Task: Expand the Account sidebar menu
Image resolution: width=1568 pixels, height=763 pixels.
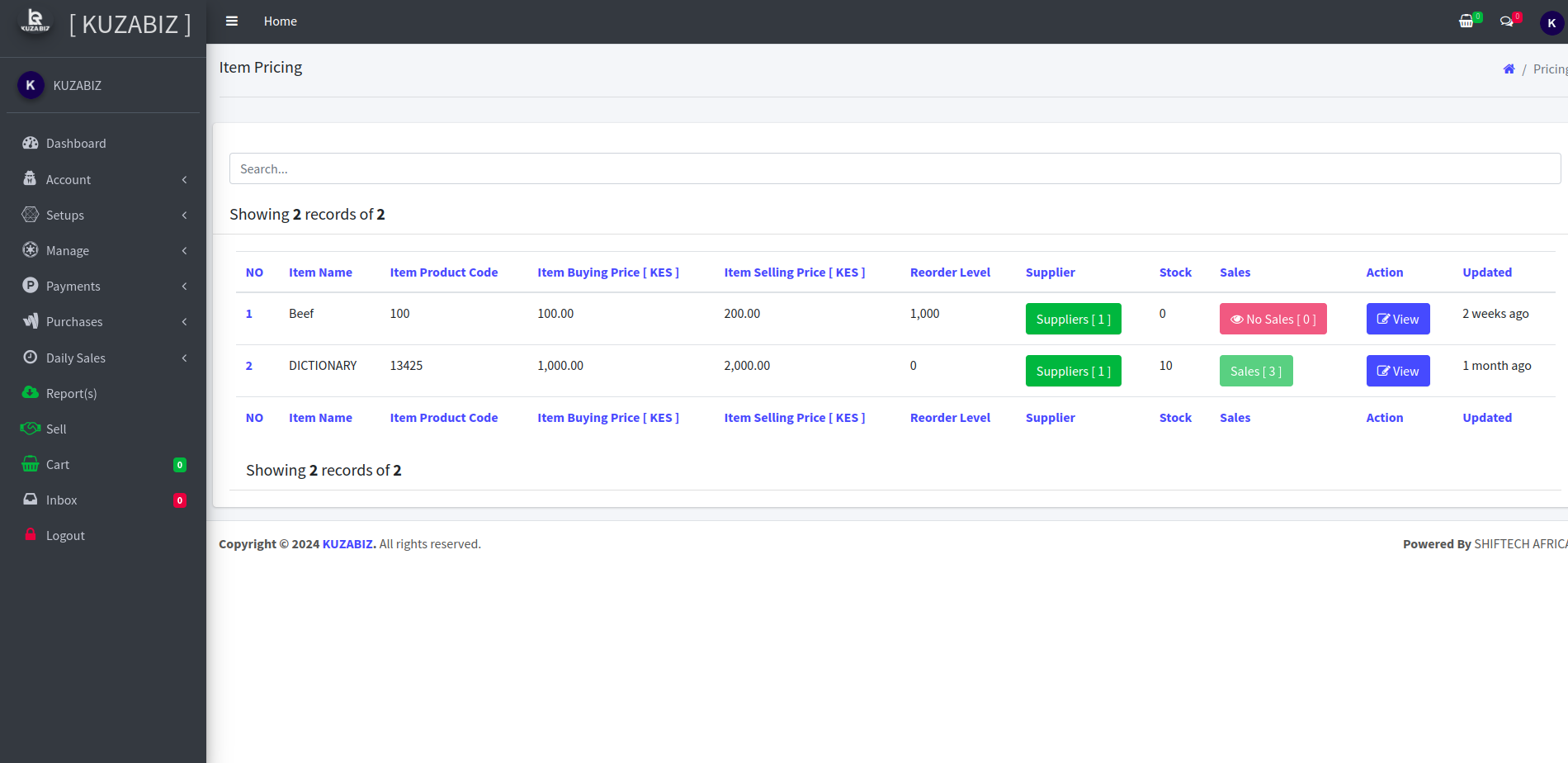Action: (x=68, y=180)
